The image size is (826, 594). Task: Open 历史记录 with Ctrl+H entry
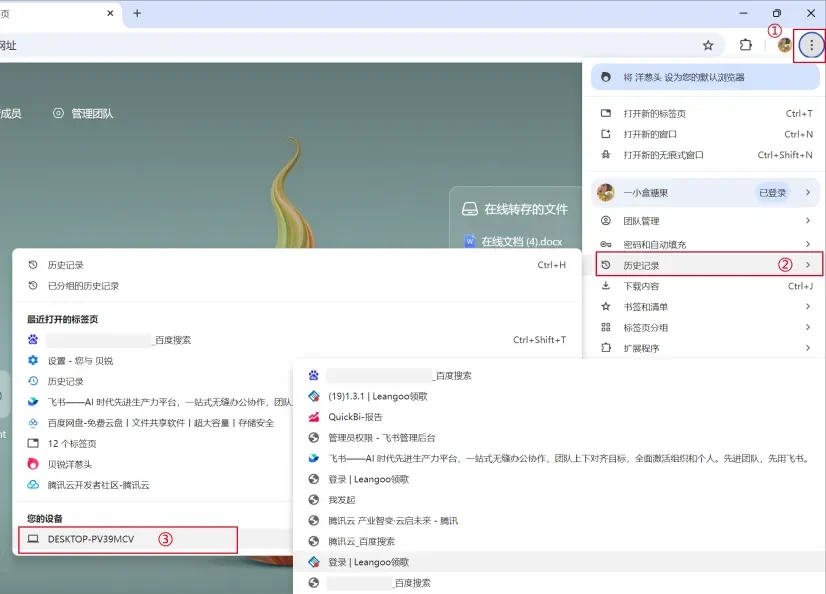click(297, 265)
